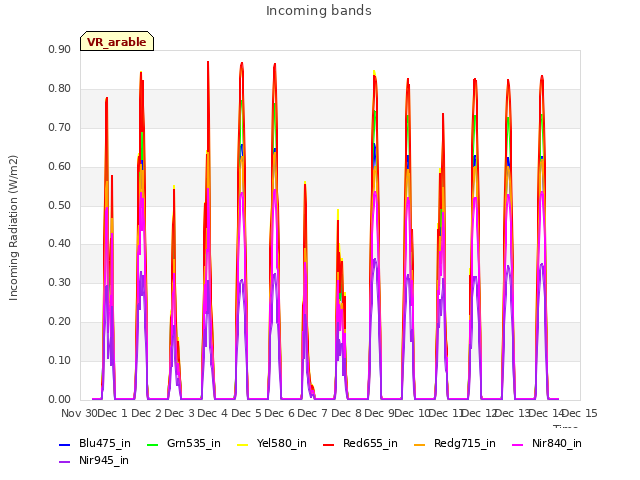
Task: Click the 'Nov 30' x-axis date label
Action: [80, 413]
